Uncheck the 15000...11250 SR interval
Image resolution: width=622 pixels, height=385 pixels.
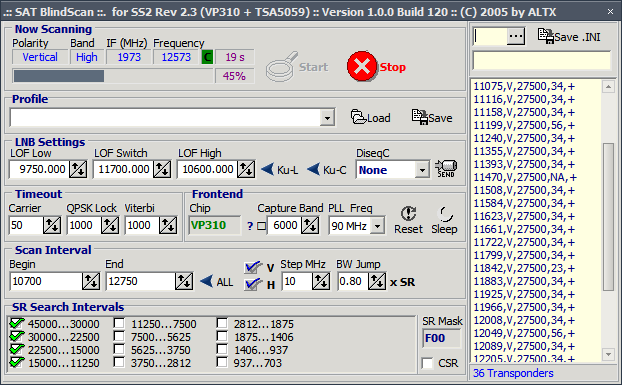pyautogui.click(x=17, y=363)
